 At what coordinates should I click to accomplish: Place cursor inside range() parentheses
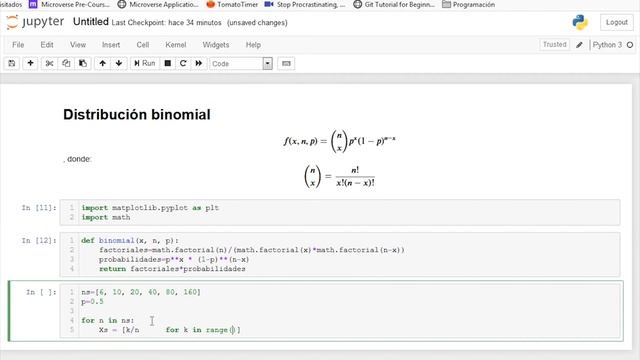point(233,330)
